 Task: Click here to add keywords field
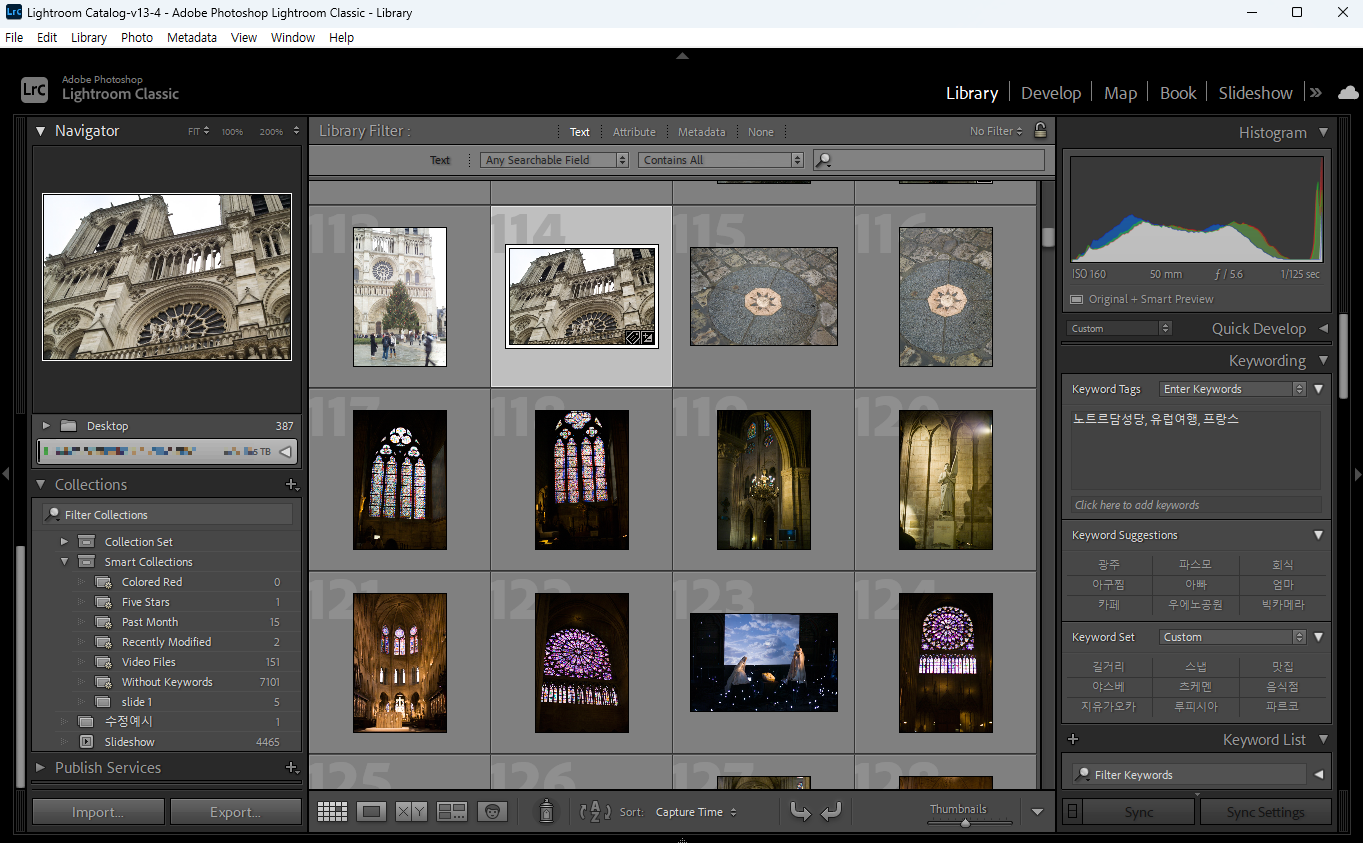[1196, 505]
